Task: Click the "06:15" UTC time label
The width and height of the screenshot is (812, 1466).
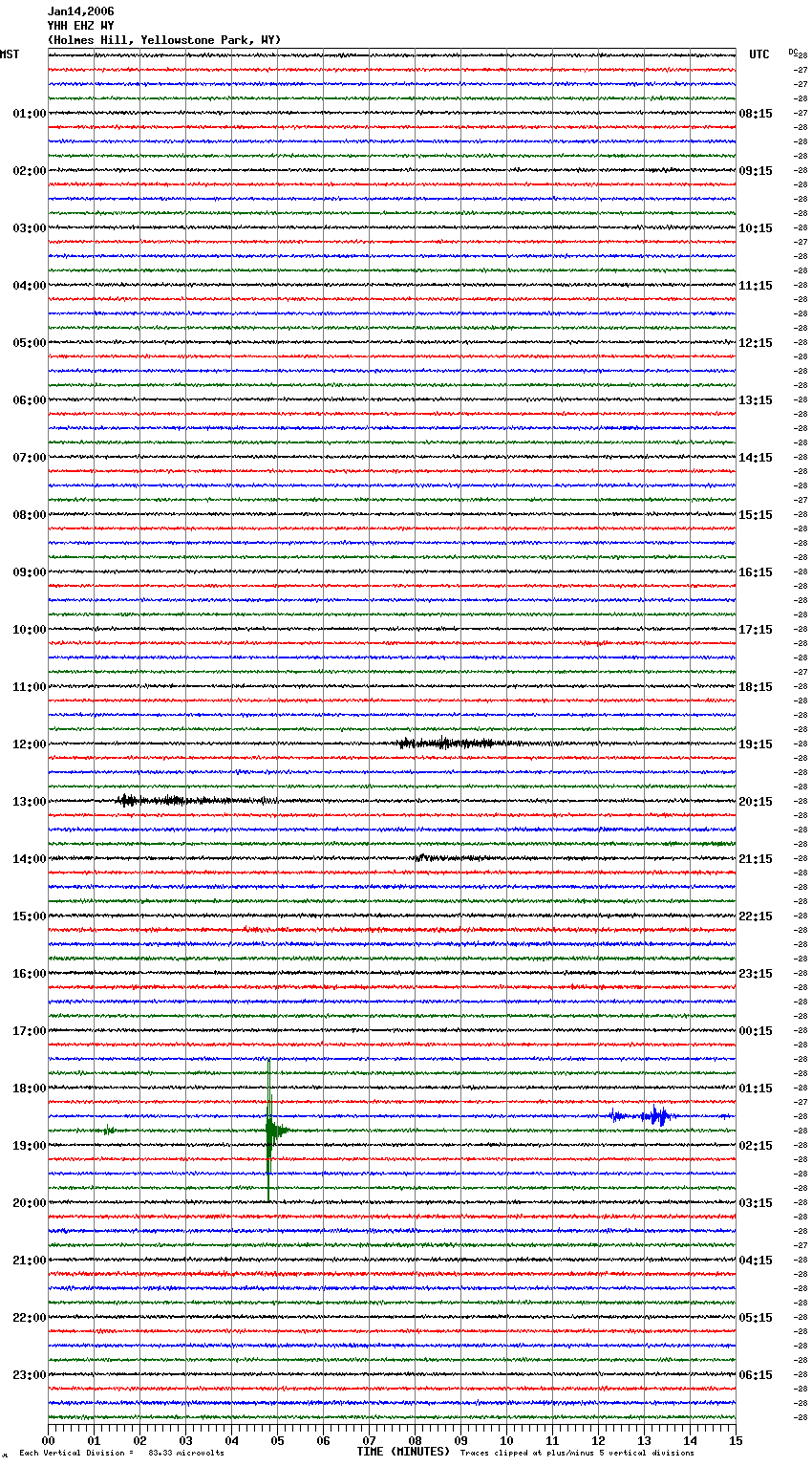Action: 756,1375
